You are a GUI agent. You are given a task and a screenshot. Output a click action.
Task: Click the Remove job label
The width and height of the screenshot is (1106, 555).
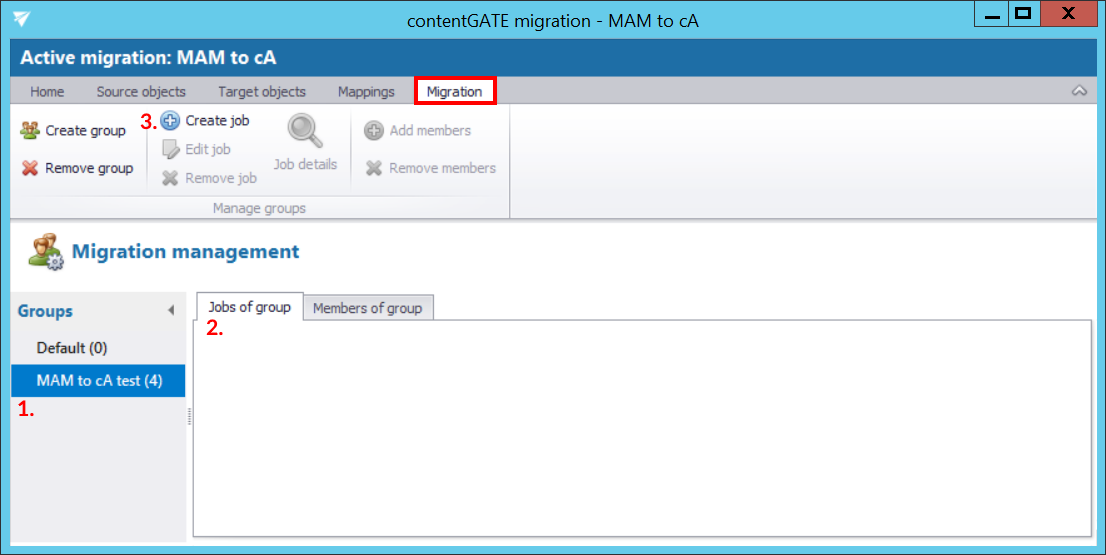[221, 178]
